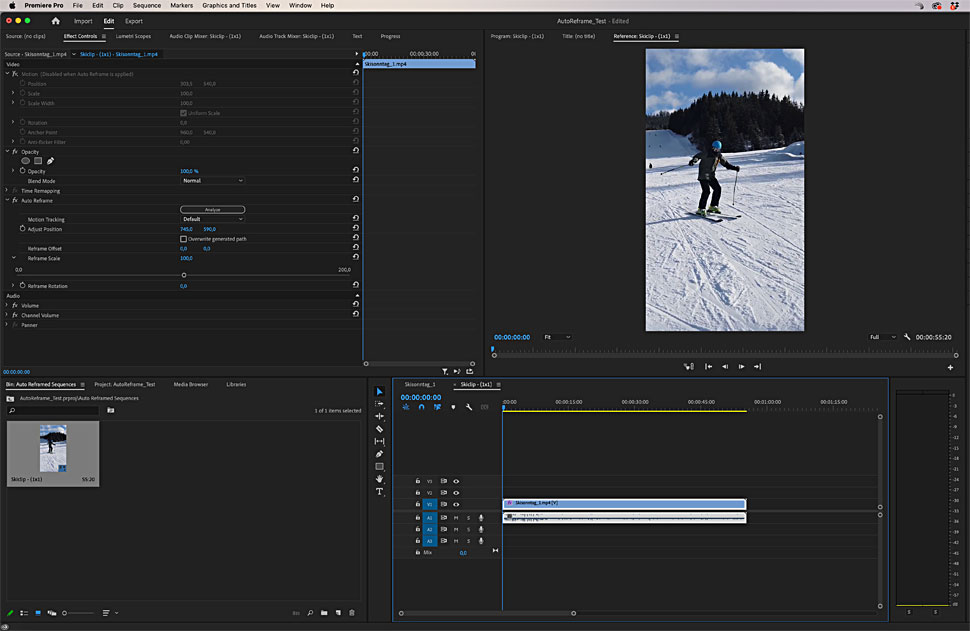
Task: Create 4-point polygon mask under Opacity
Action: 38,161
